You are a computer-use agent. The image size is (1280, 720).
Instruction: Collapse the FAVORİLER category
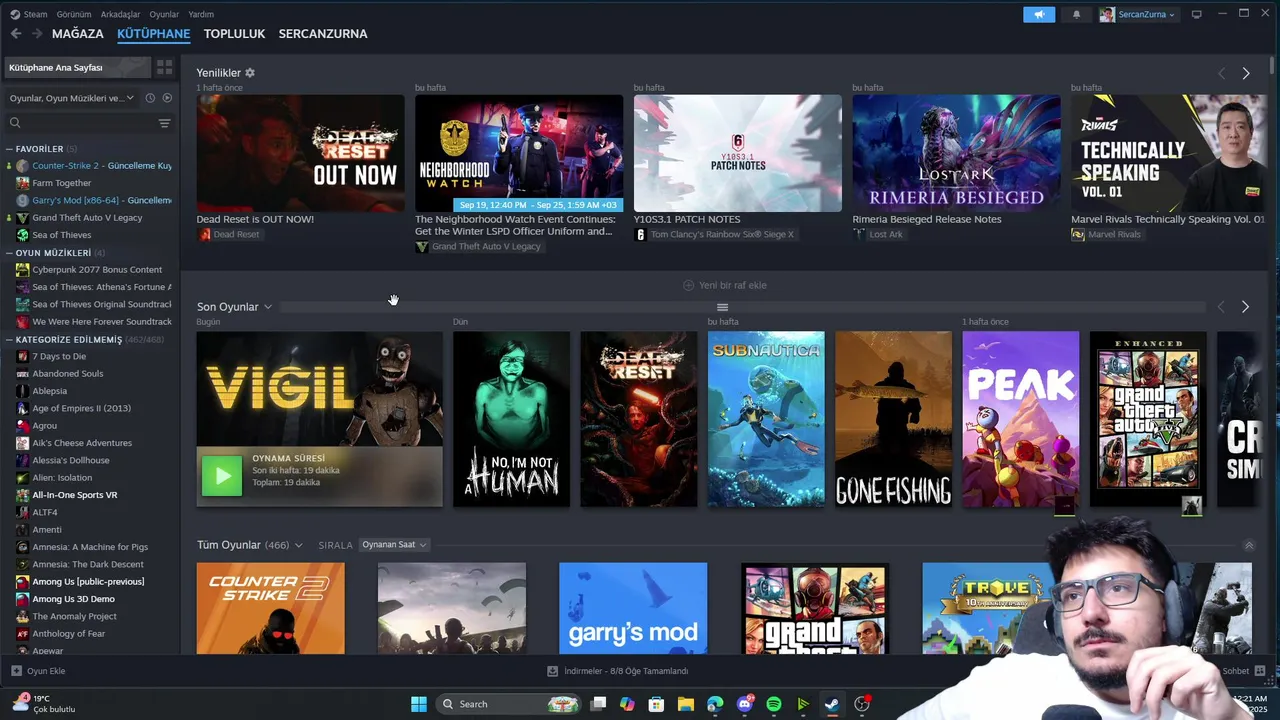pyautogui.click(x=9, y=149)
